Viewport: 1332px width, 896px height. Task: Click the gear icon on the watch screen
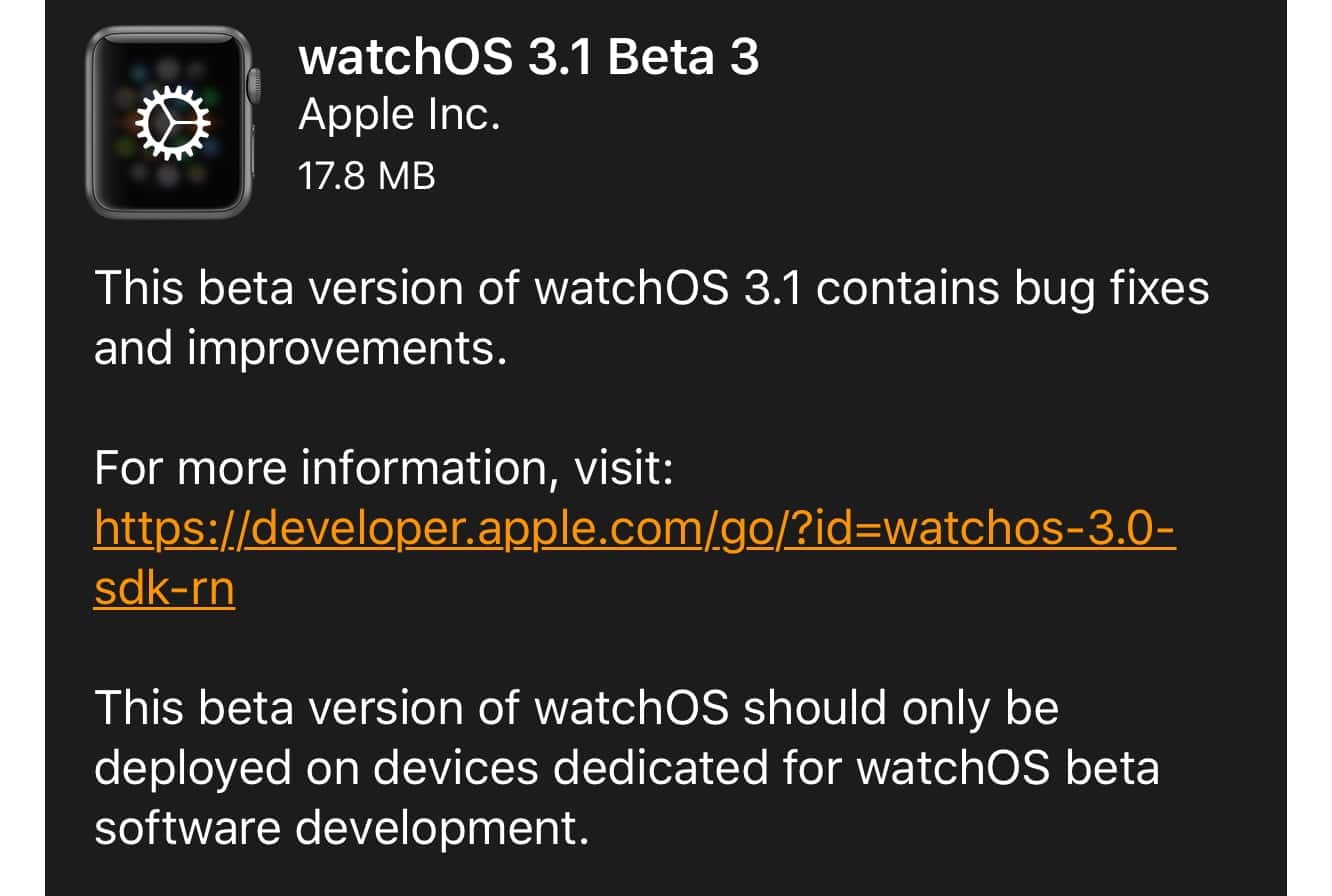pos(173,122)
